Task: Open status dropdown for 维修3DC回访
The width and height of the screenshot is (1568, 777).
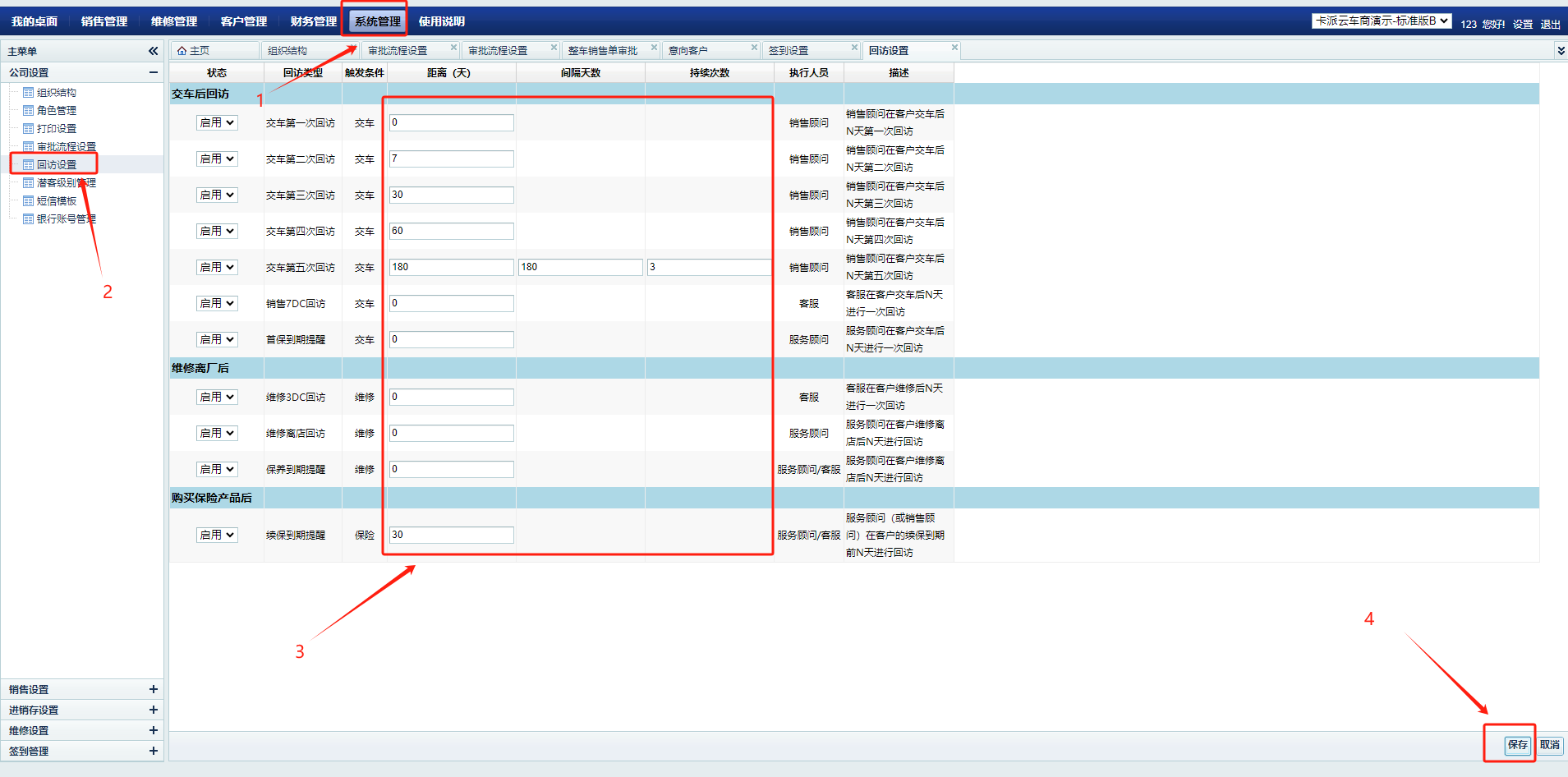Action: 217,398
